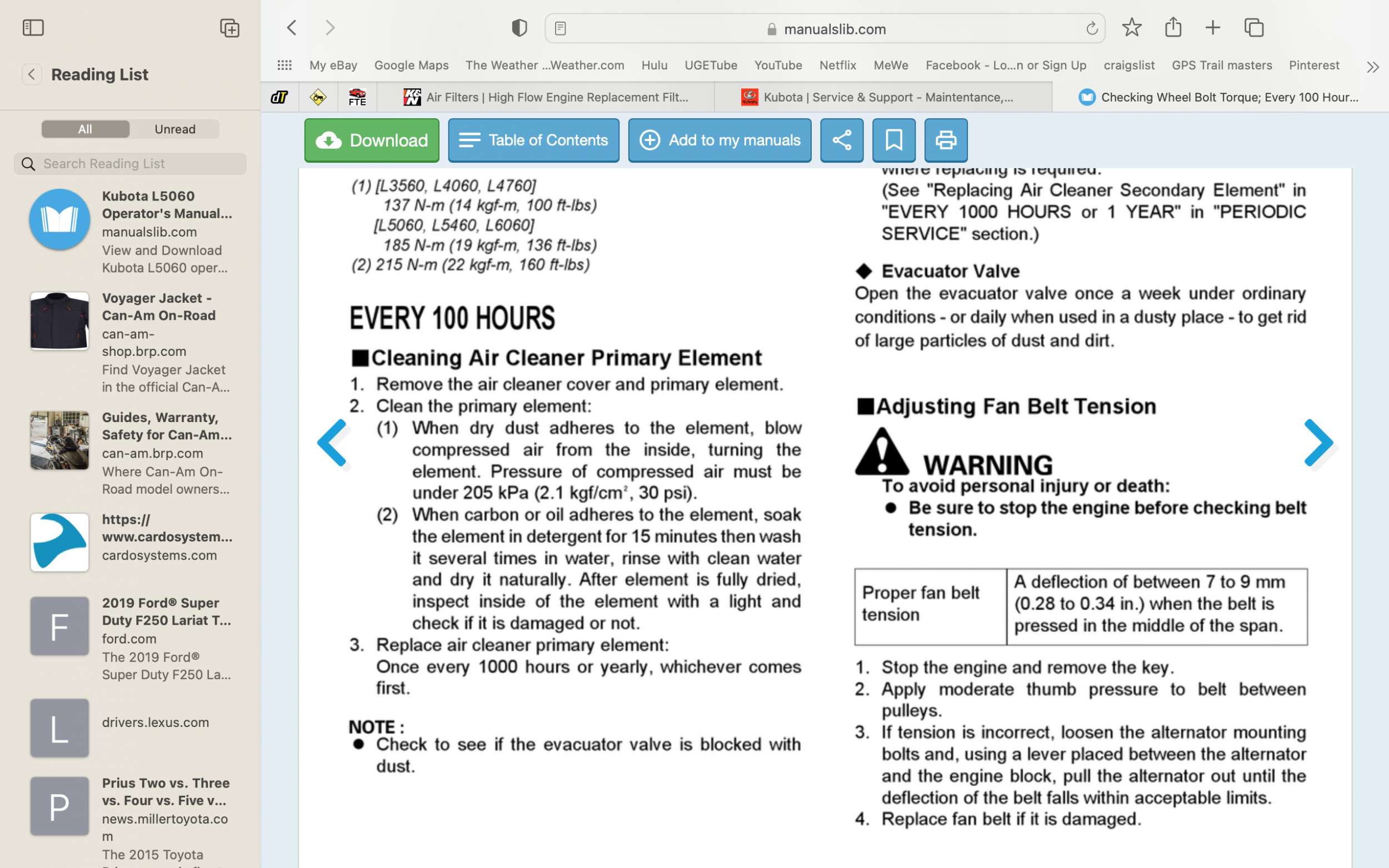Open a new tab with plus icon
This screenshot has height=868, width=1389.
coord(1213,28)
